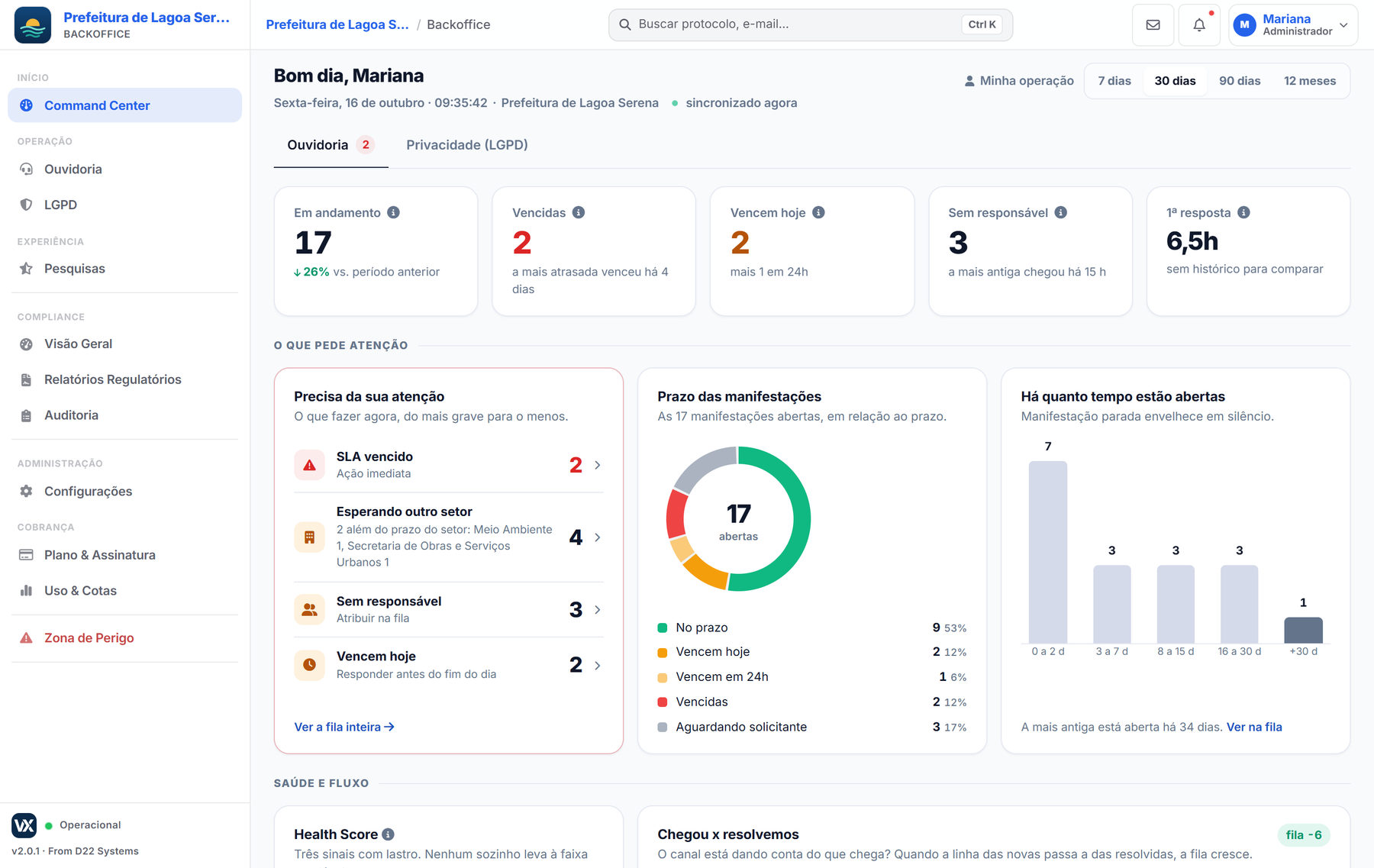Expand the Sem responsável row chevron
The width and height of the screenshot is (1374, 868).
tap(597, 609)
